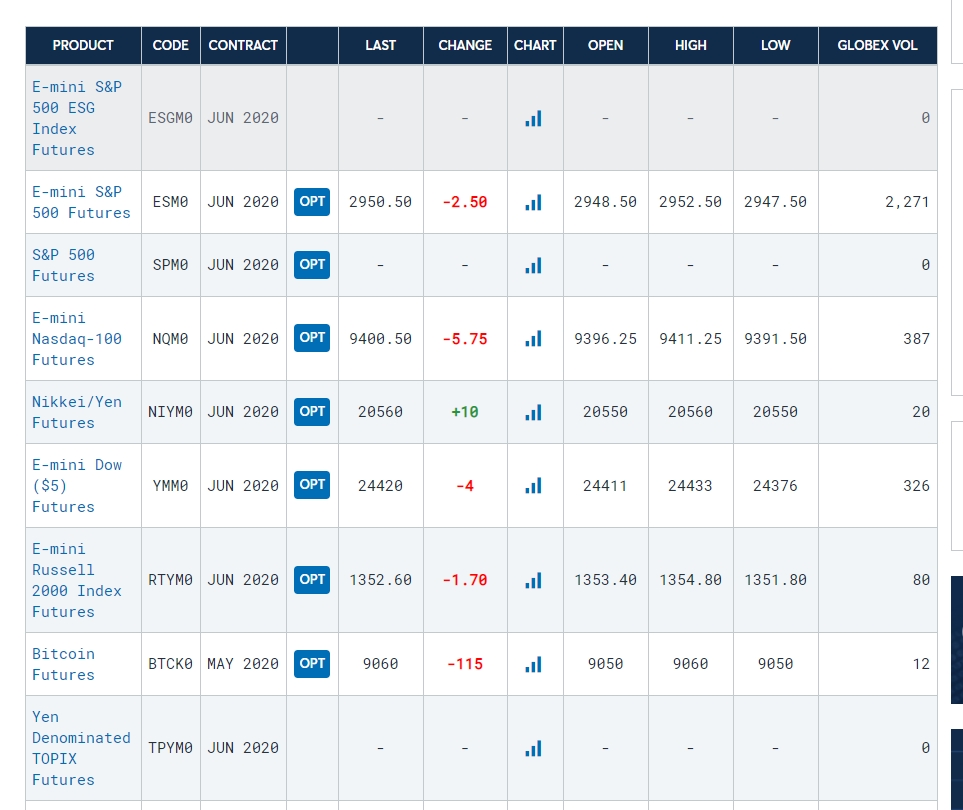This screenshot has height=810, width=963.
Task: Open chart icon for E-mini S&P 500 ESG
Action: (533, 118)
